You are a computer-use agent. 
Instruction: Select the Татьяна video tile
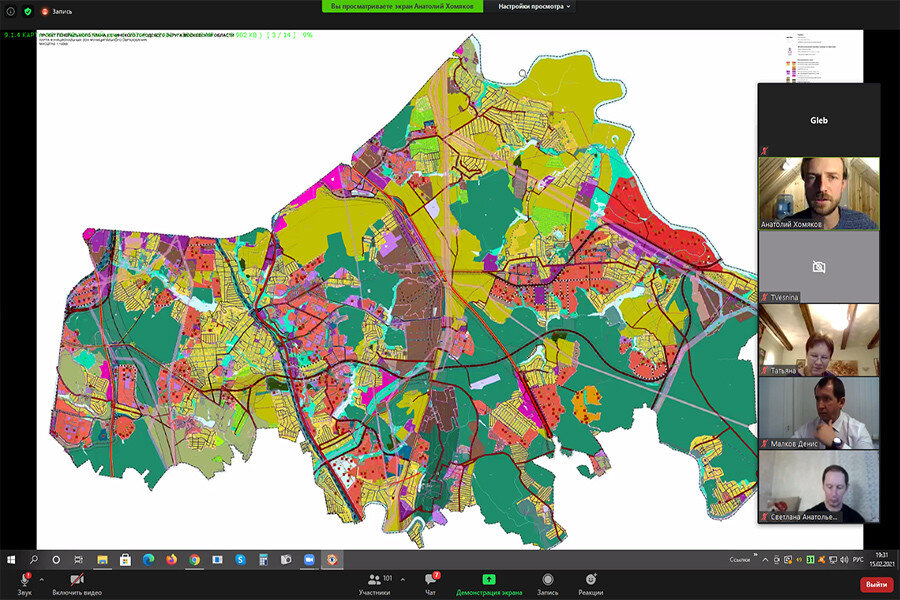818,340
